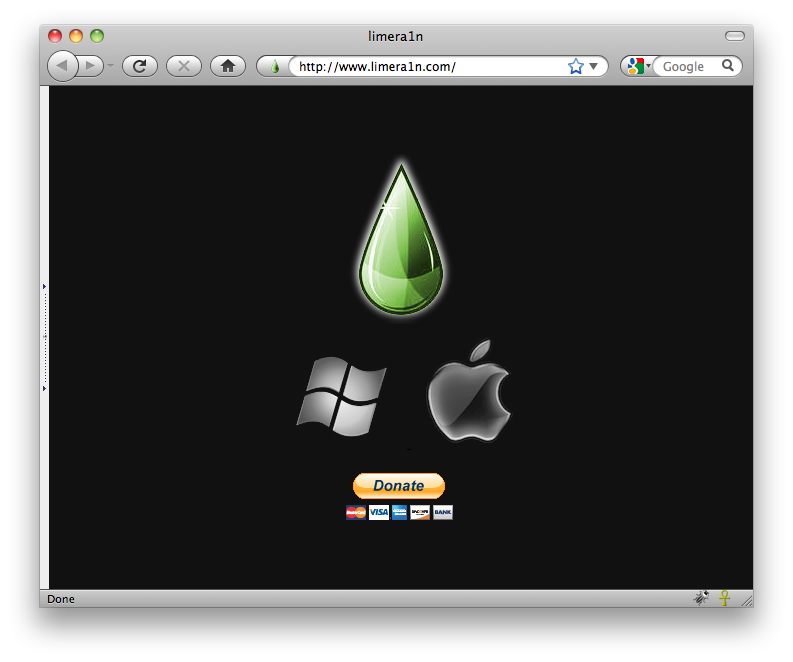Go back with the back arrow button
This screenshot has width=793, height=662.
[62, 66]
